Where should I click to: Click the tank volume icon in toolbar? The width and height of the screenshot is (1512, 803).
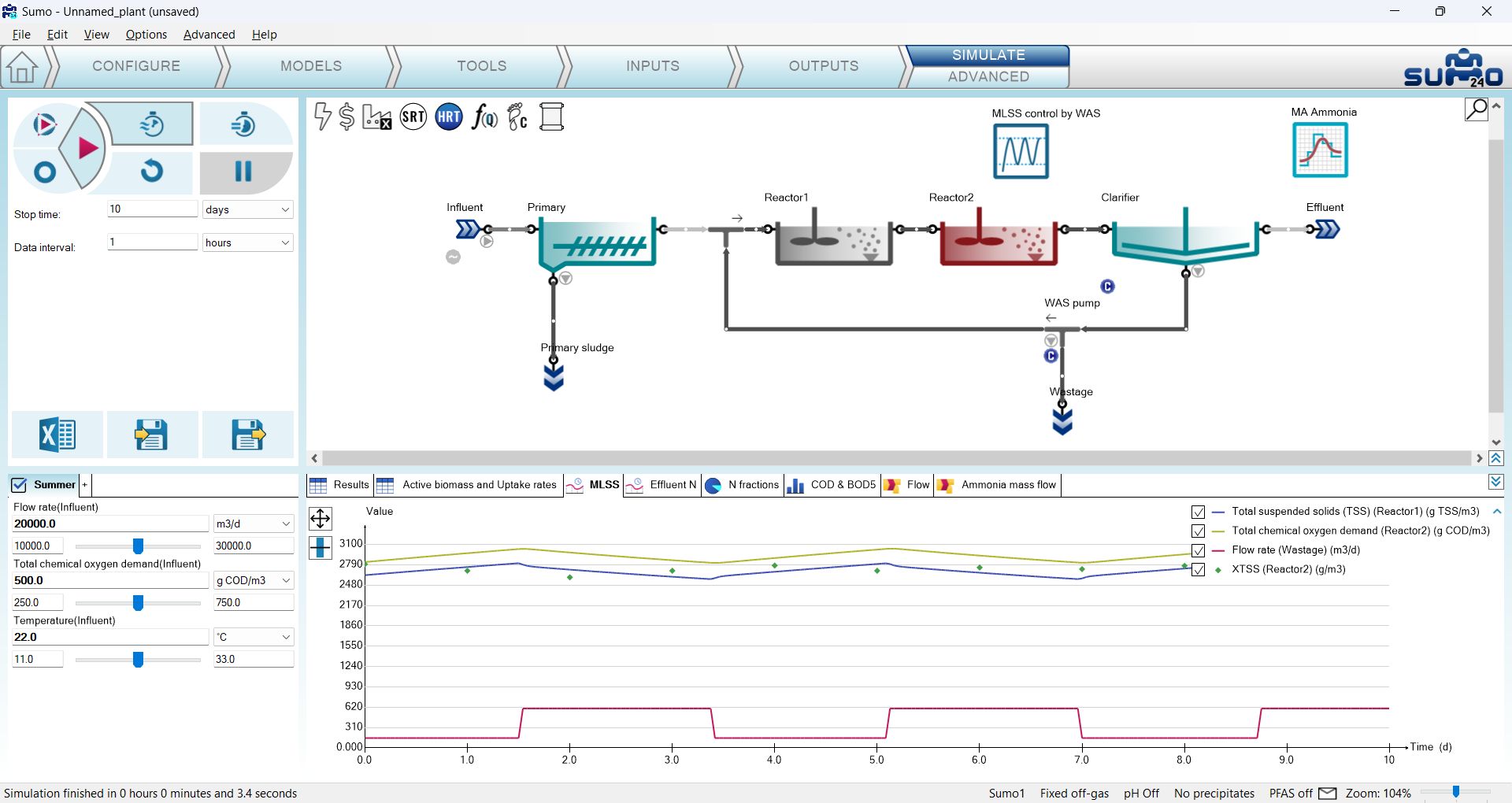(x=551, y=117)
